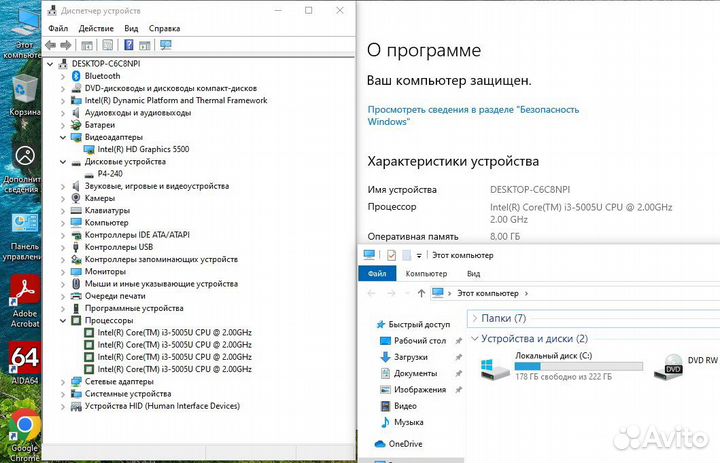Image resolution: width=720 pixels, height=463 pixels.
Task: Click the Local Disk C: usage bar
Action: pos(579,366)
